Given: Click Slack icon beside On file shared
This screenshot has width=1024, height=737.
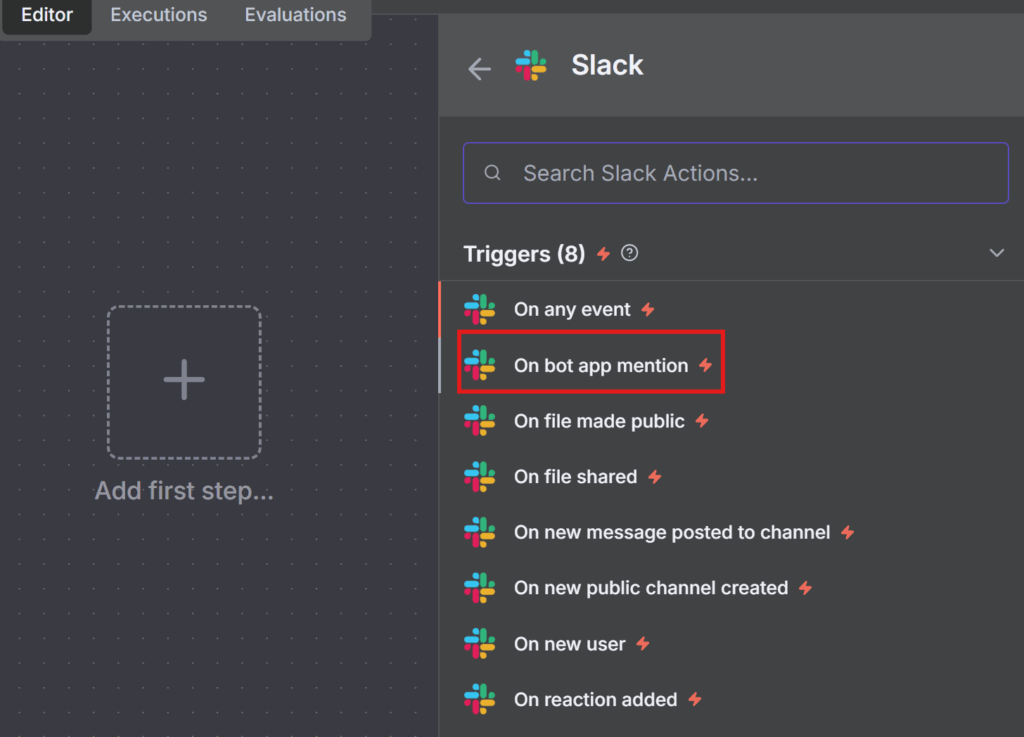Looking at the screenshot, I should 480,477.
